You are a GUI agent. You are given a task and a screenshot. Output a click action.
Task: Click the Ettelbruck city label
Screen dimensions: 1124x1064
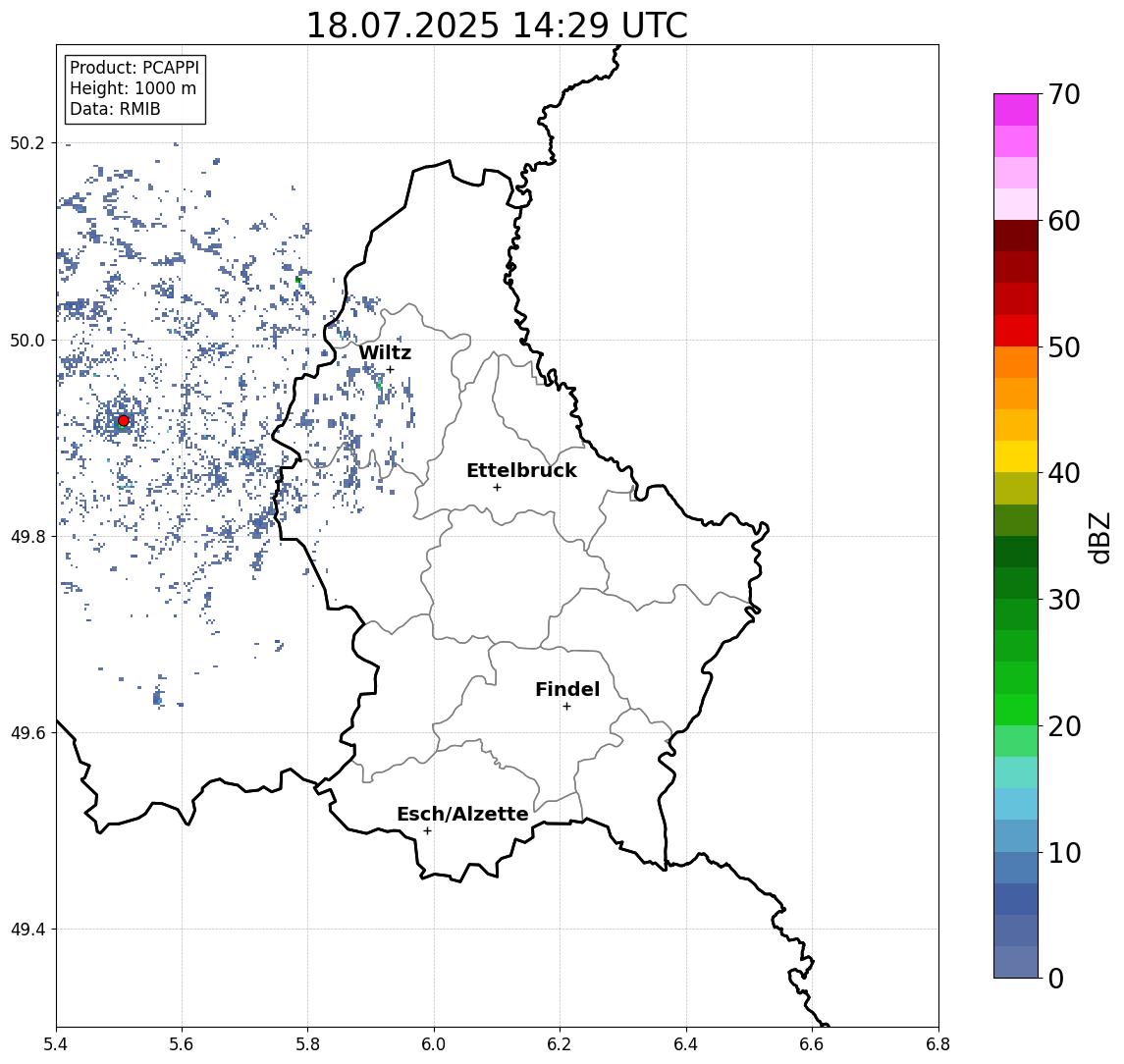[x=521, y=470]
